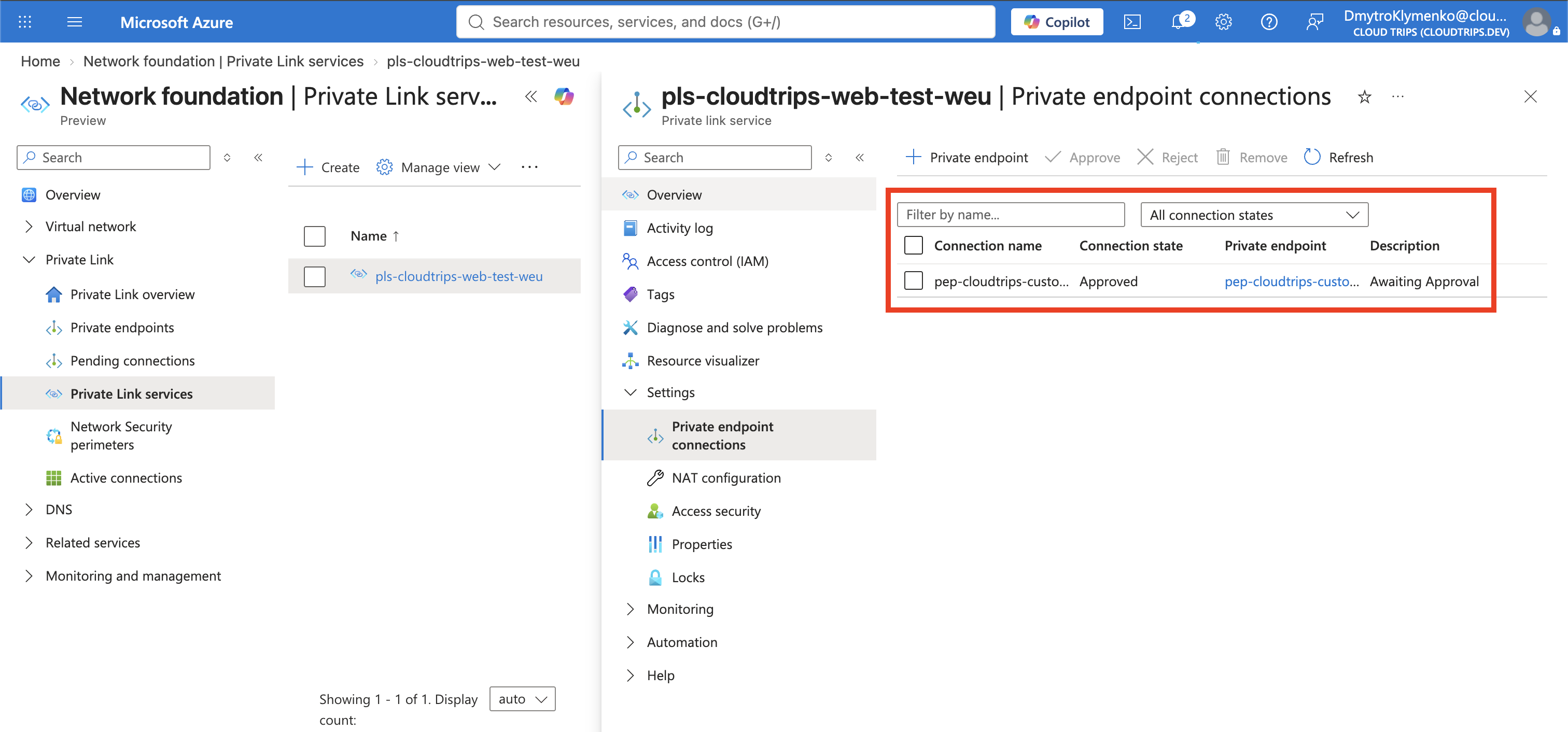Open Locks in resource menu

(688, 578)
